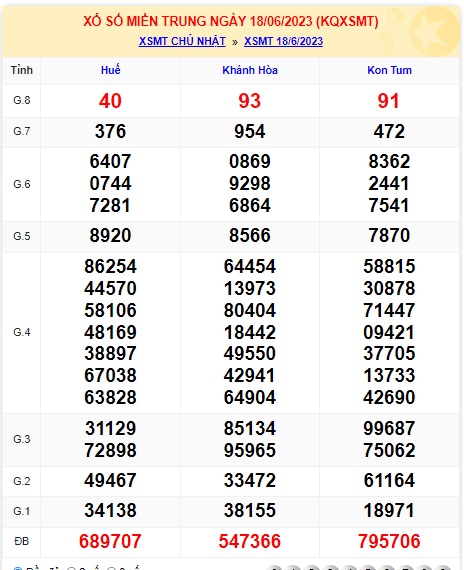Click the digit 9 filter circle
This screenshot has width=464, height=570.
[443, 568]
